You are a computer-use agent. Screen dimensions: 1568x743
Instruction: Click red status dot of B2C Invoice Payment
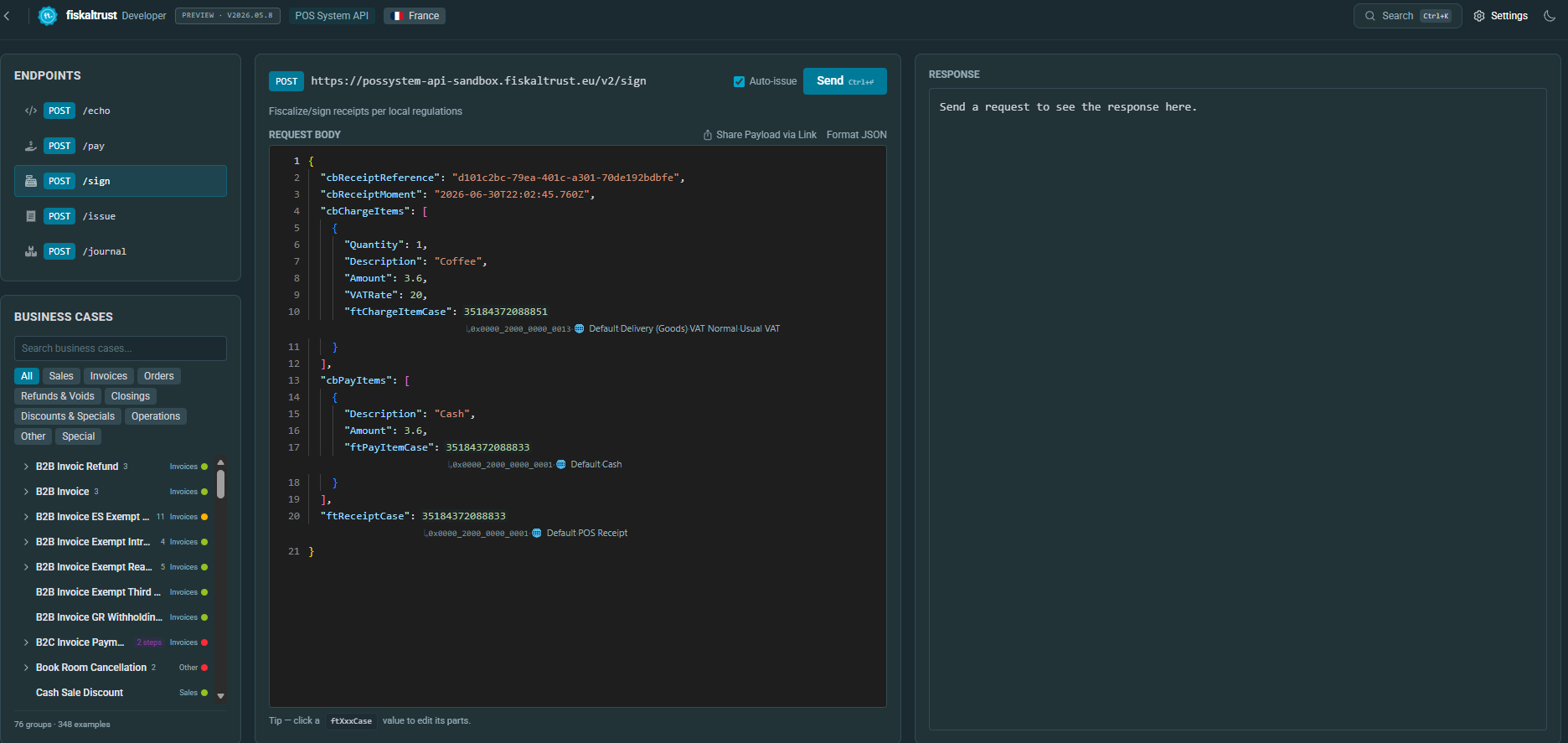pos(204,642)
